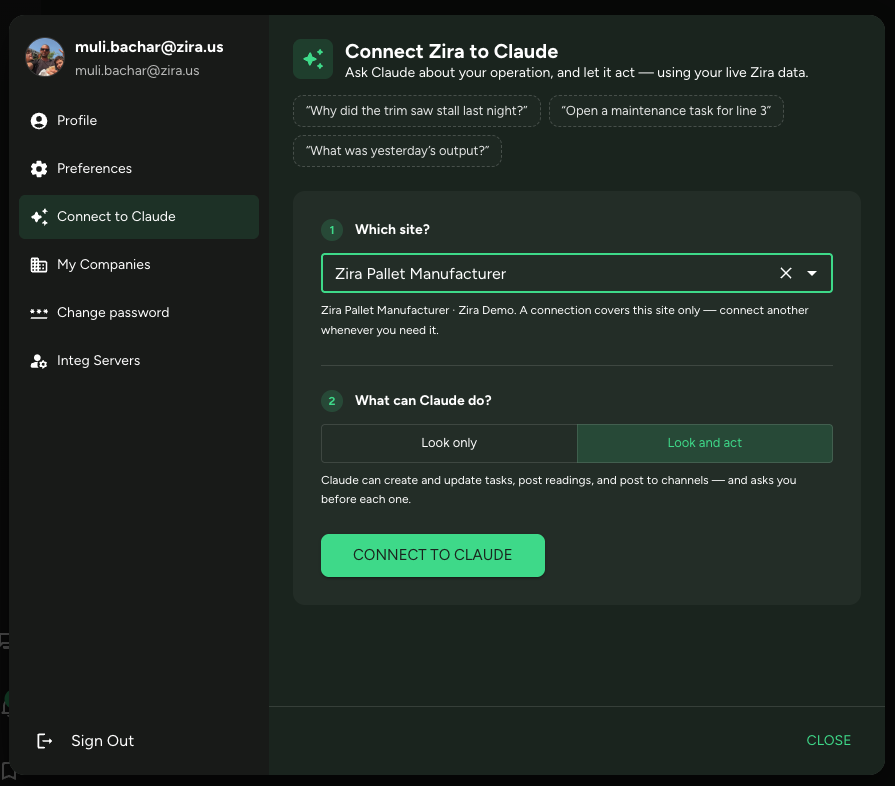The width and height of the screenshot is (895, 786).
Task: Click the "Why did the trim saw stall last night?" chip
Action: click(x=417, y=111)
